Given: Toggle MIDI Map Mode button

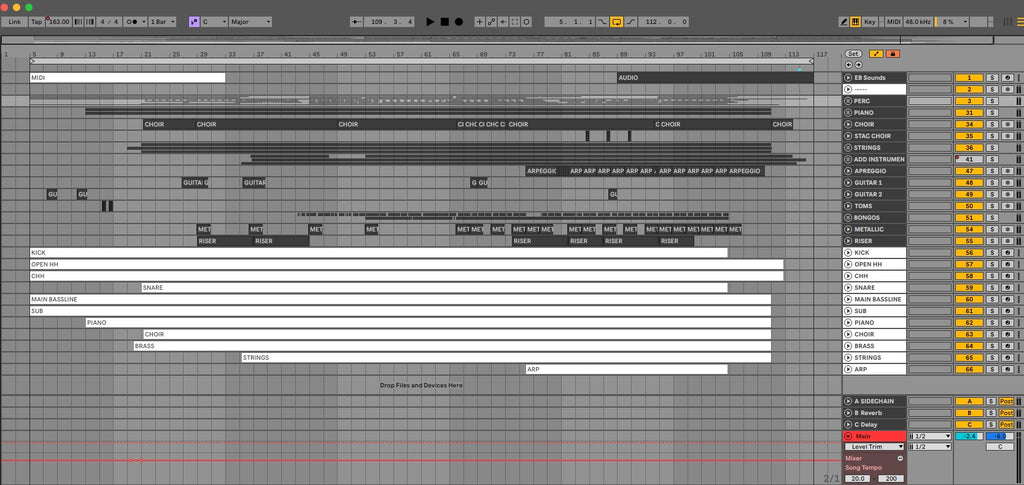Looking at the screenshot, I should [x=893, y=22].
